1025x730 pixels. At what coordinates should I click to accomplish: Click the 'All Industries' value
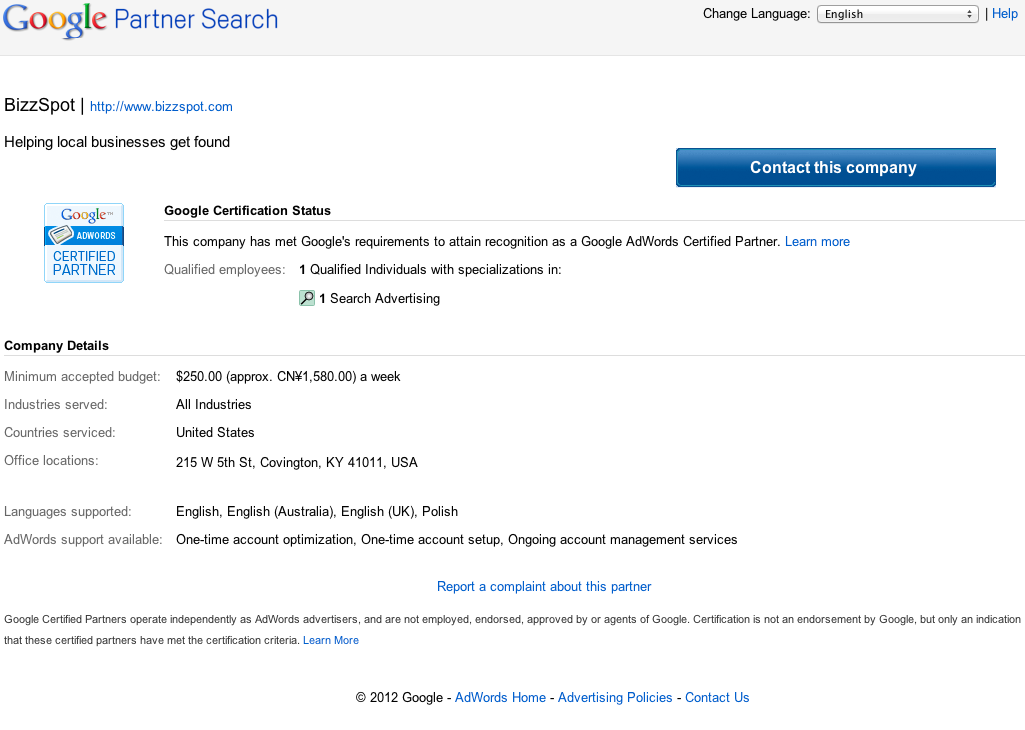point(214,405)
